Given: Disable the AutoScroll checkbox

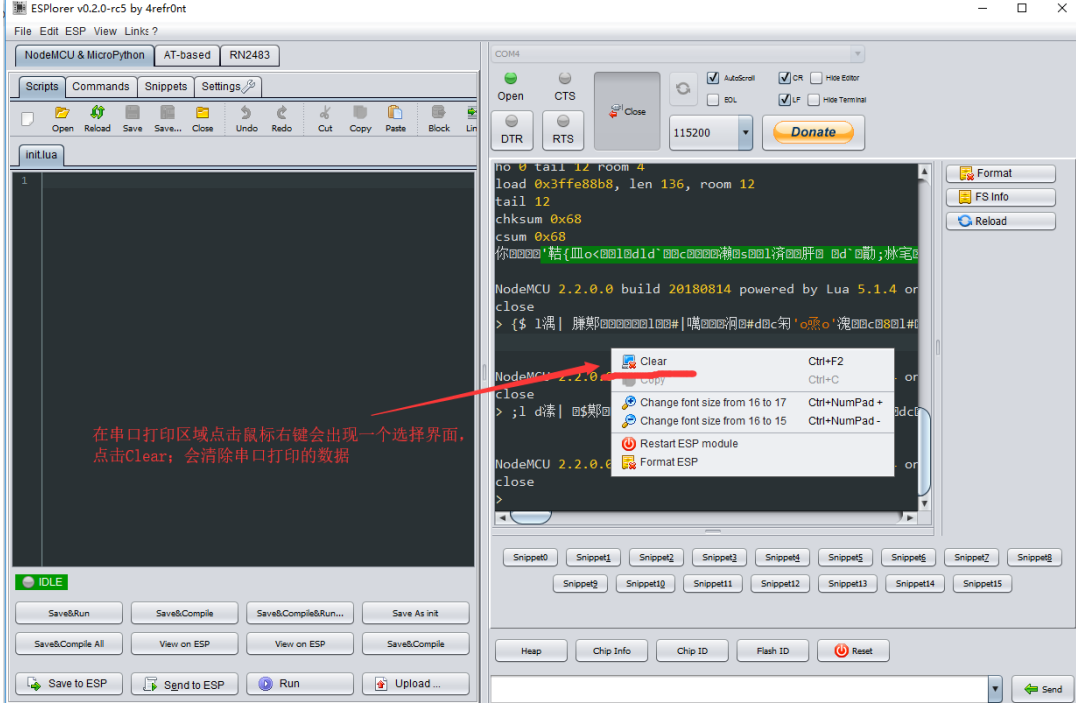Looking at the screenshot, I should point(713,78).
